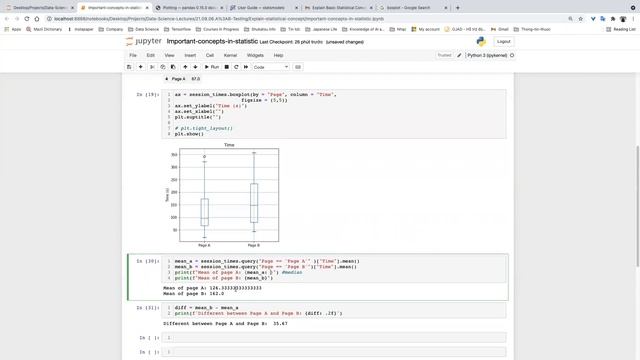Restart the kernel with the circular arrow

pyautogui.click(x=236, y=67)
